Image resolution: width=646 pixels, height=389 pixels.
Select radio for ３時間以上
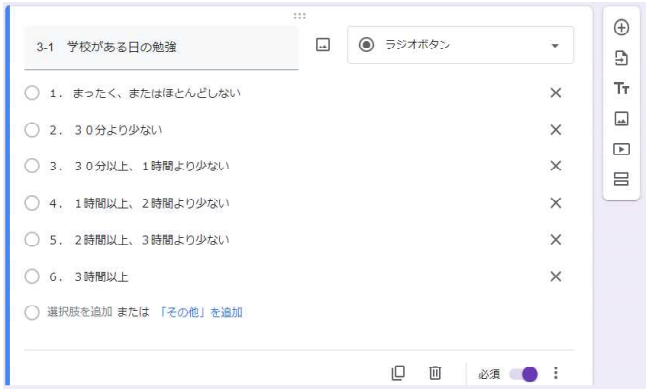32,277
